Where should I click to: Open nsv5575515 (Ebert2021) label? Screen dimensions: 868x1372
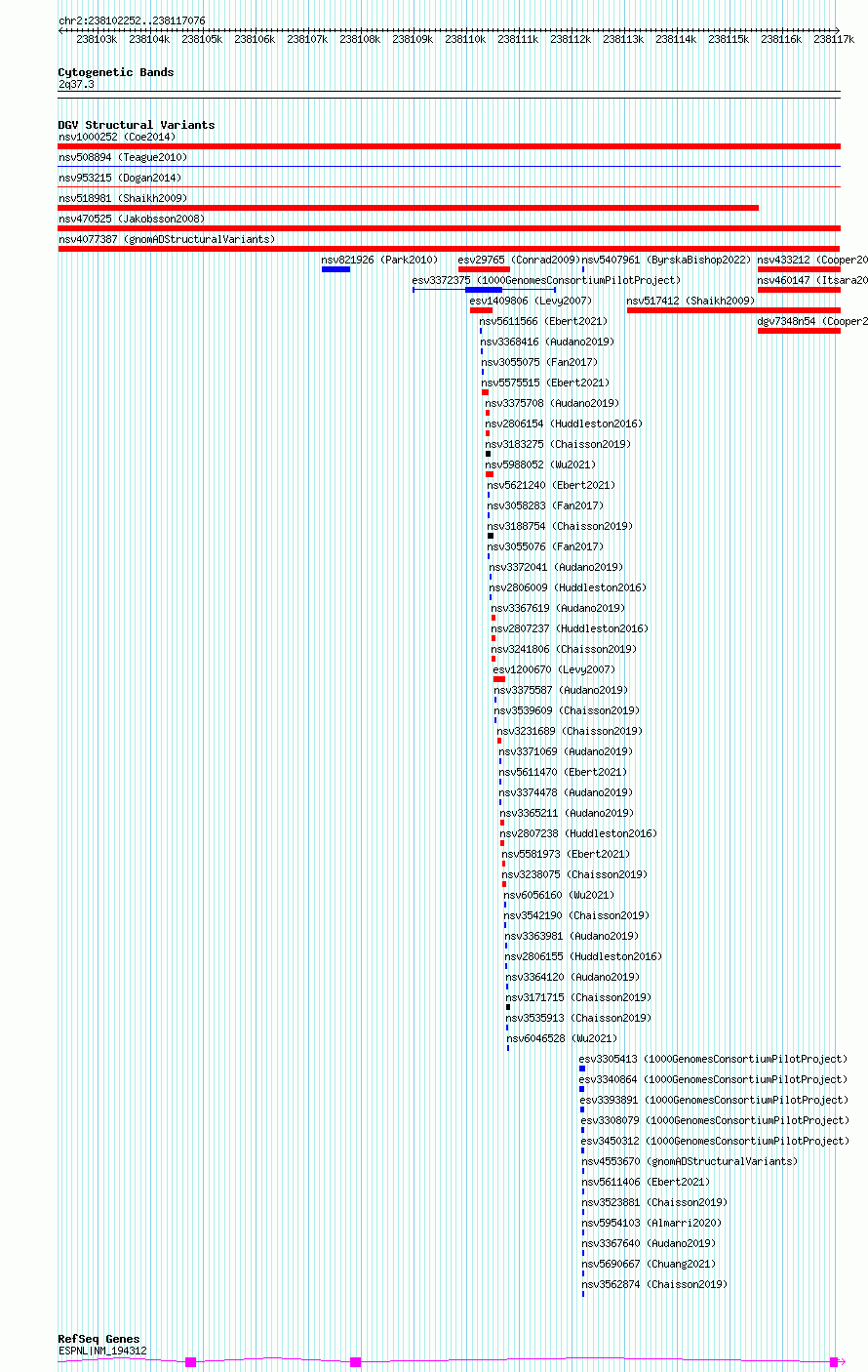[x=545, y=383]
